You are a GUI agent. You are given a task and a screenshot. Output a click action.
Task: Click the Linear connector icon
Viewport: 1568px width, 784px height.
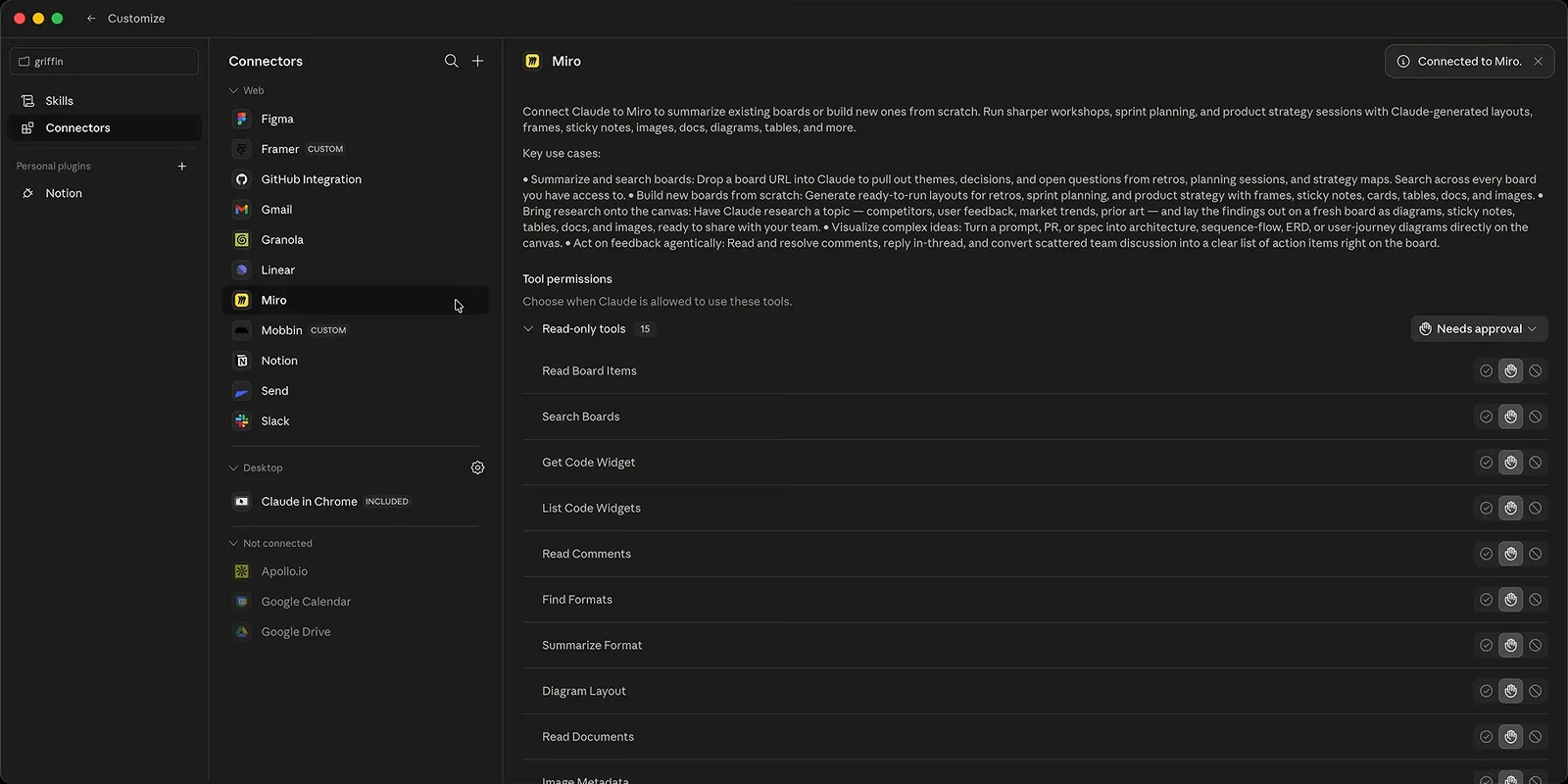(242, 270)
